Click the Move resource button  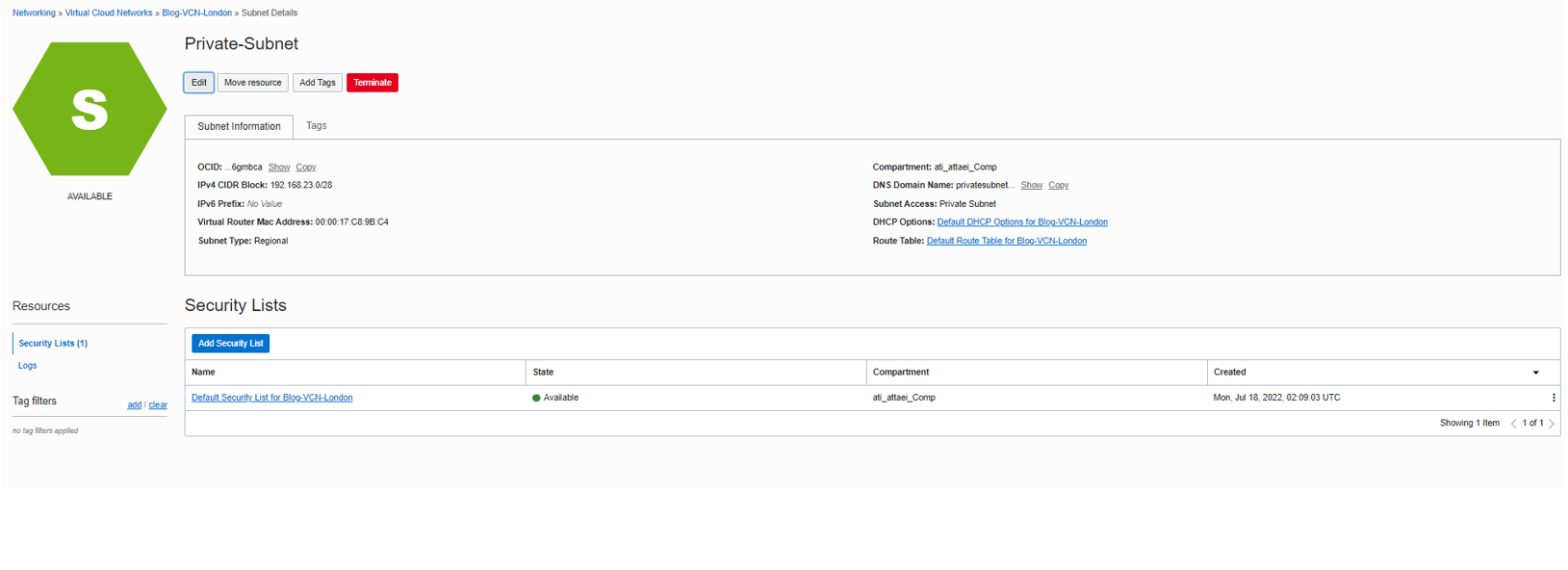tap(252, 83)
